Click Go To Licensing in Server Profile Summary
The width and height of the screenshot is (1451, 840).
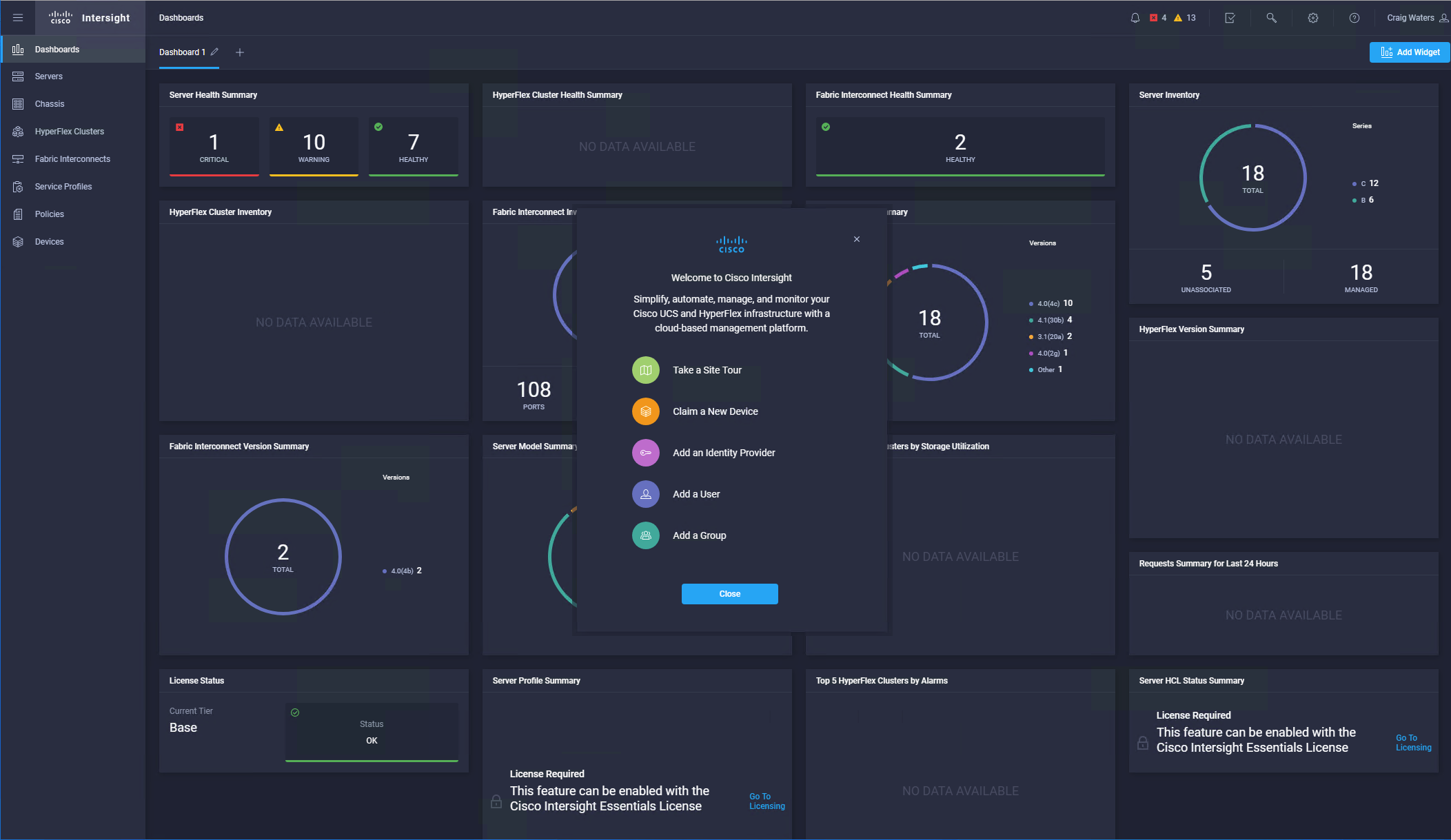[x=767, y=801]
